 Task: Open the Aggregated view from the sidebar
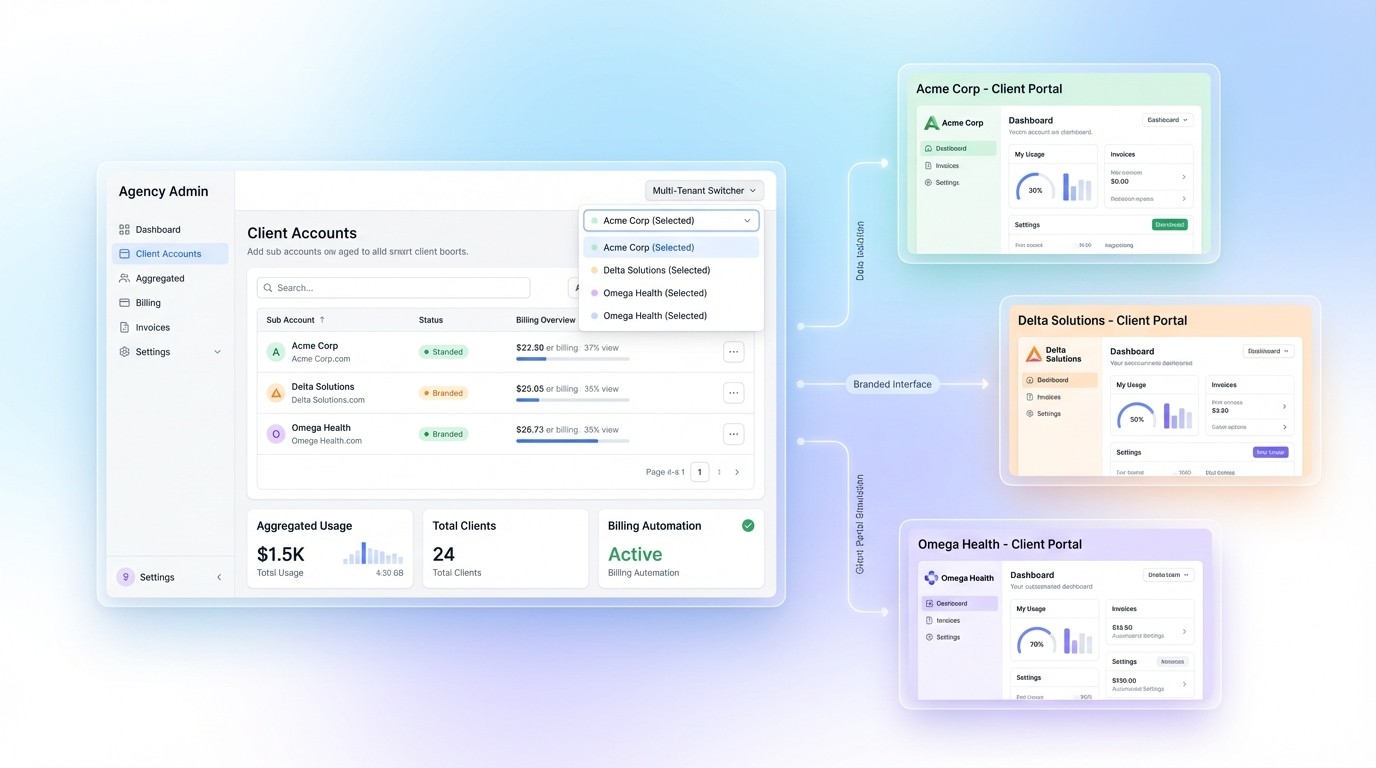[161, 277]
